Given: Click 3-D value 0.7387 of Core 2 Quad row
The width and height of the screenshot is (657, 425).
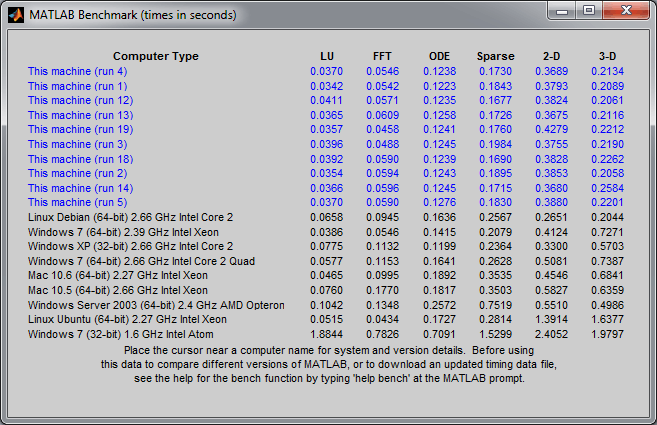Looking at the screenshot, I should pyautogui.click(x=608, y=261).
